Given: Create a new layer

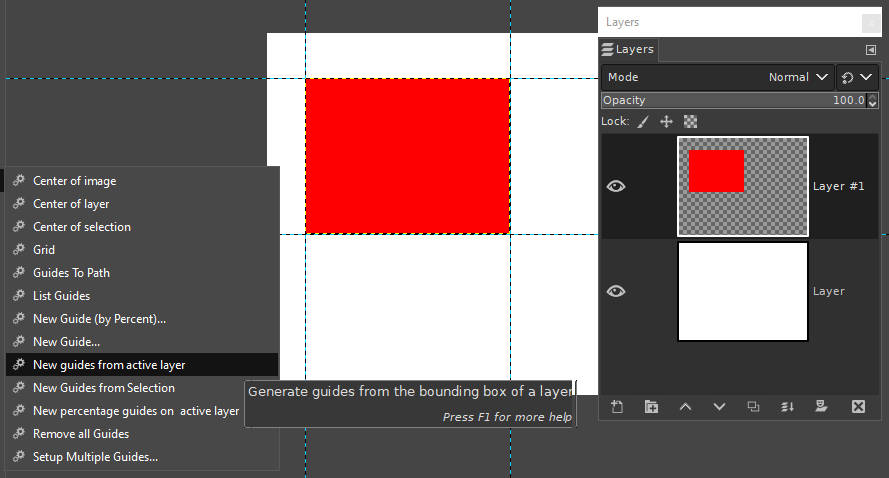Looking at the screenshot, I should pos(617,407).
